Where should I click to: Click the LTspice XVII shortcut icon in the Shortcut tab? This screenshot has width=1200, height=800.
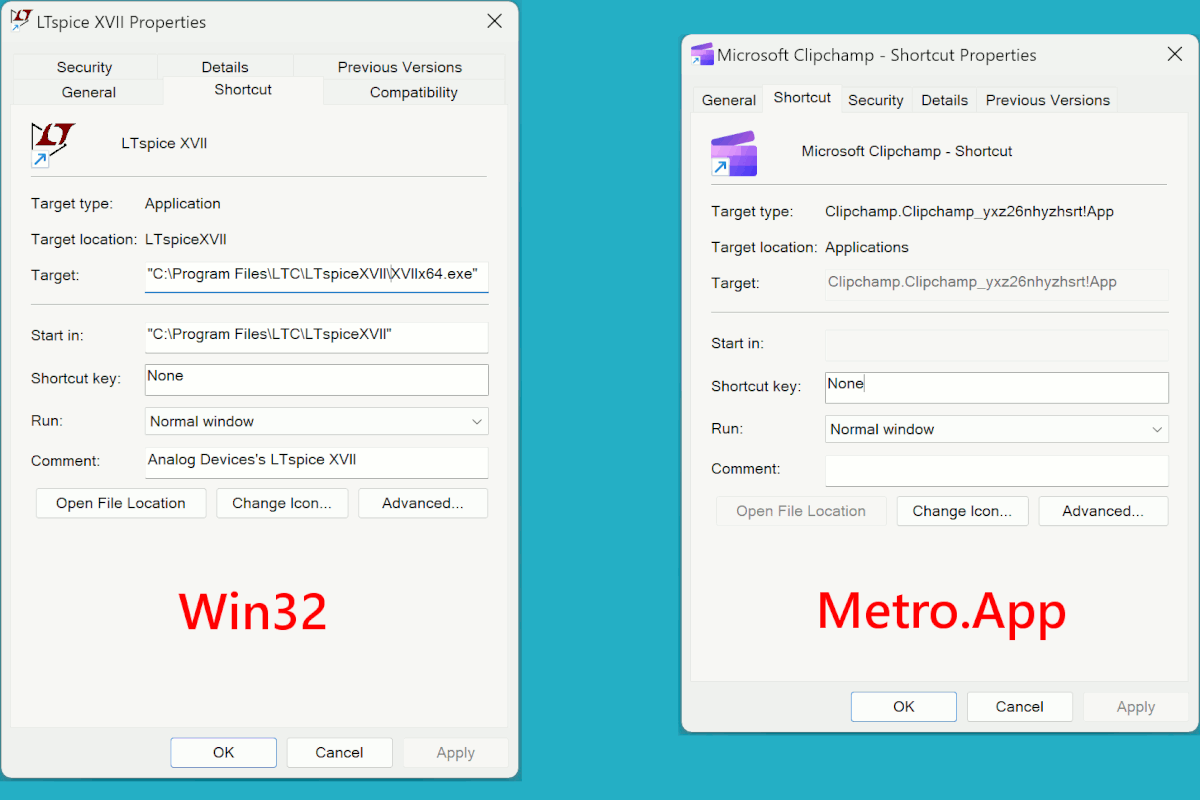[x=53, y=144]
